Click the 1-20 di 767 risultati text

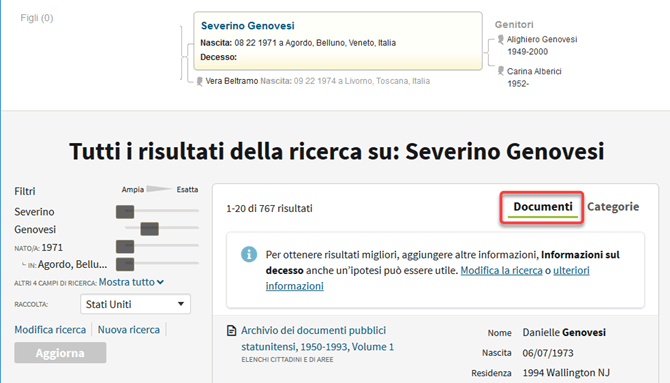pos(269,209)
